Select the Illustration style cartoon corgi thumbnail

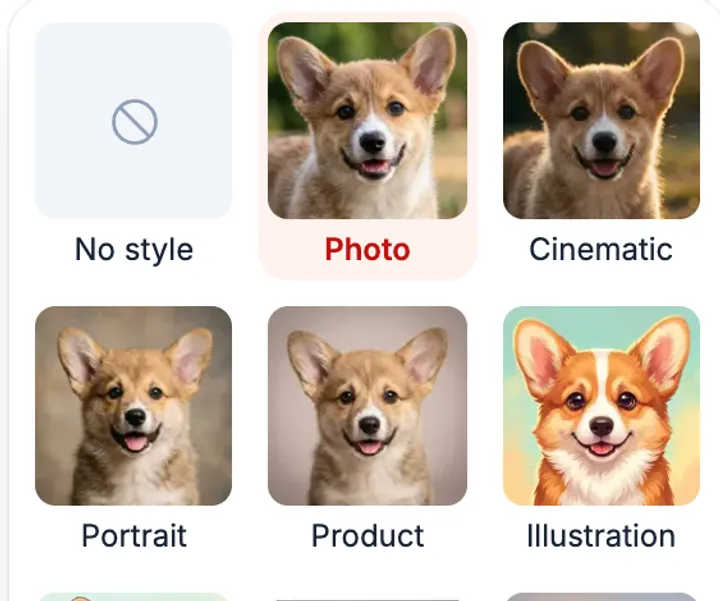pos(601,405)
